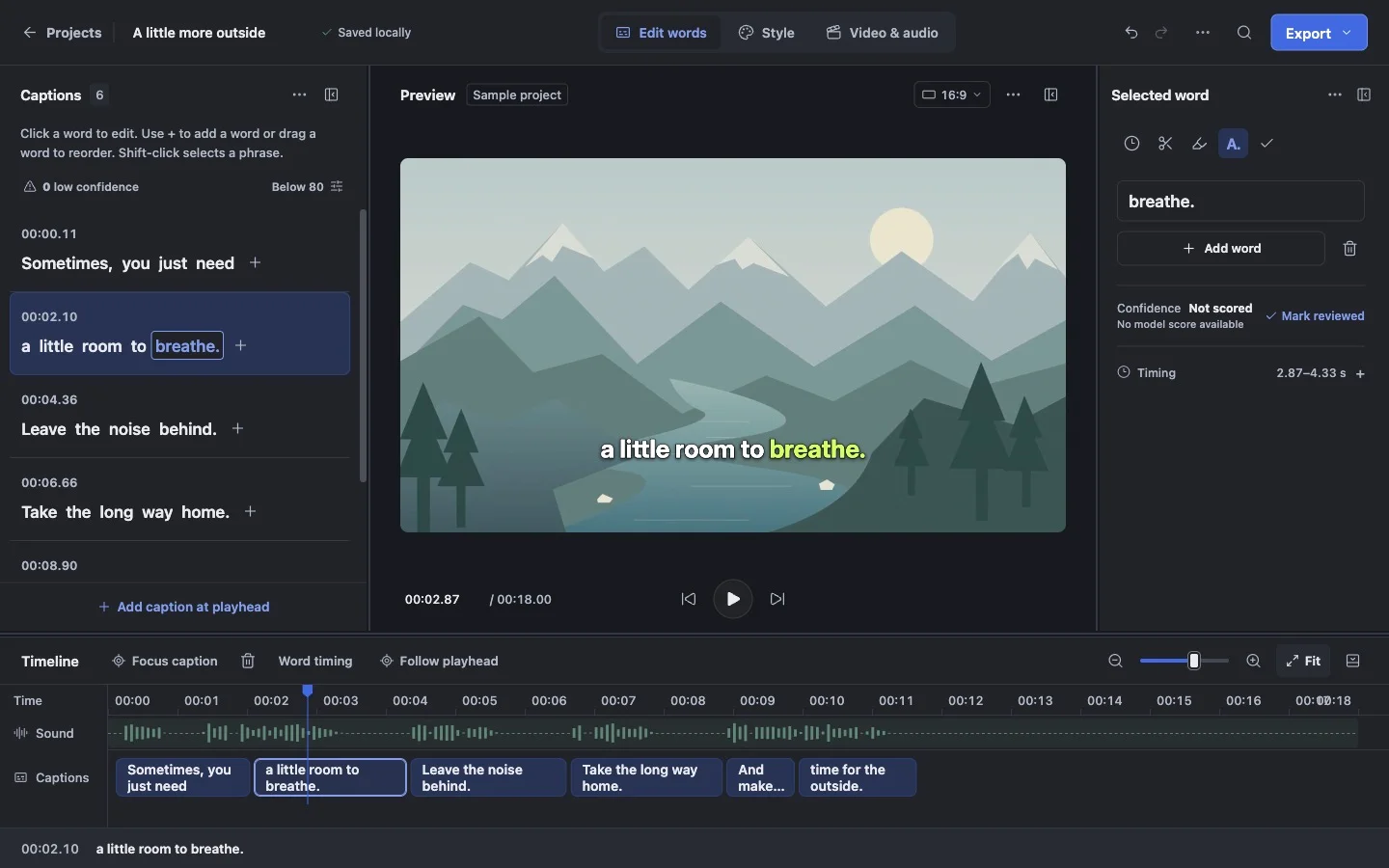The width and height of the screenshot is (1389, 868).
Task: Add word after 'Take the long way home.'
Action: (251, 511)
